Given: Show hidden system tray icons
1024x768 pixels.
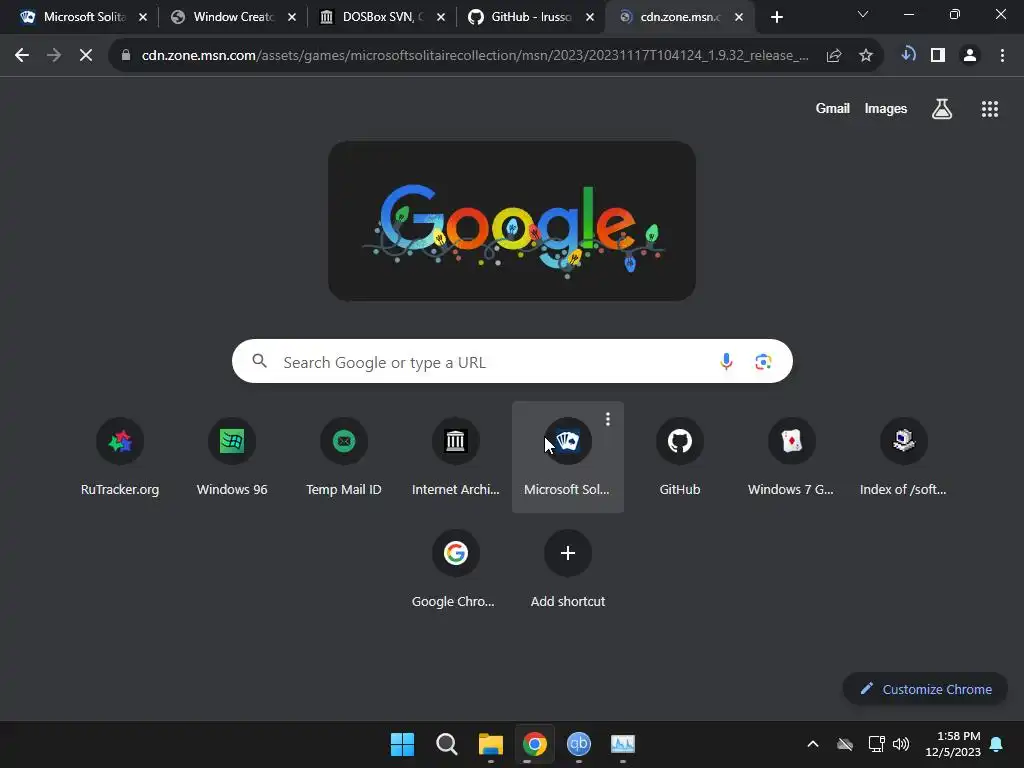Looking at the screenshot, I should (x=813, y=744).
